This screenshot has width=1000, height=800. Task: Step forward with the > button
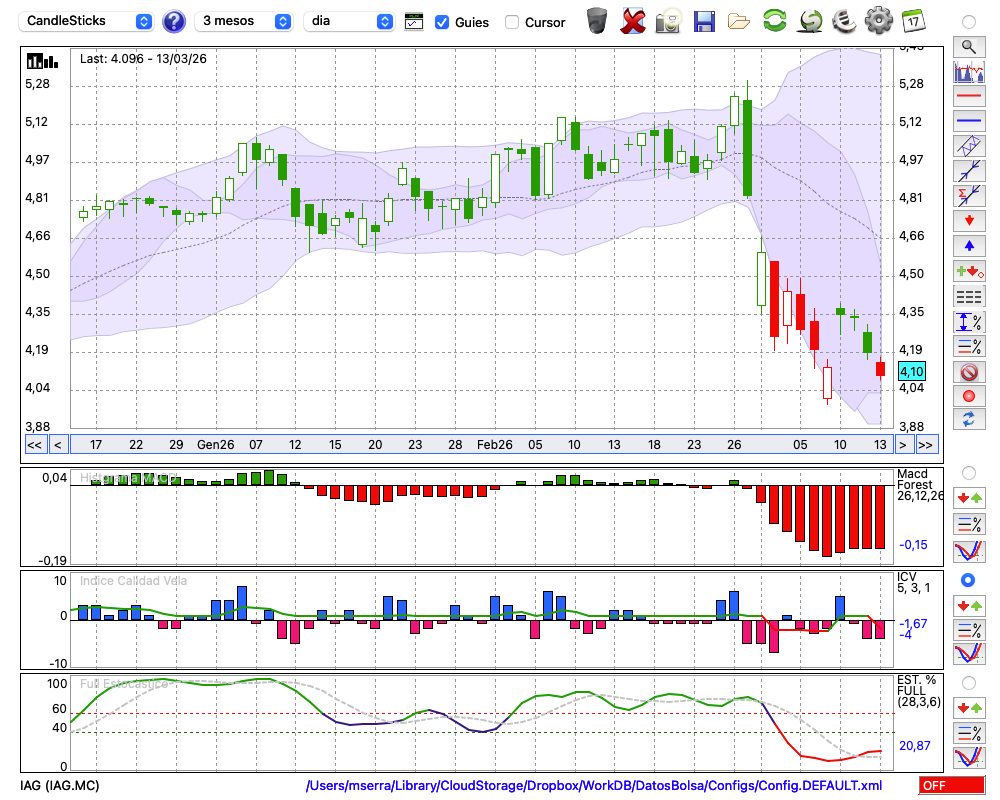tap(902, 445)
